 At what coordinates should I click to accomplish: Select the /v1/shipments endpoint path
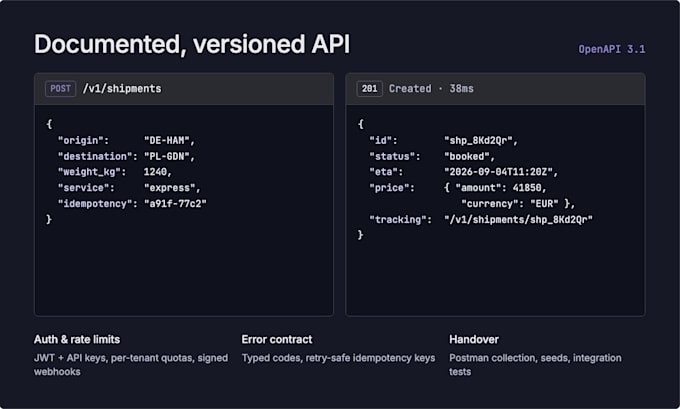click(122, 89)
